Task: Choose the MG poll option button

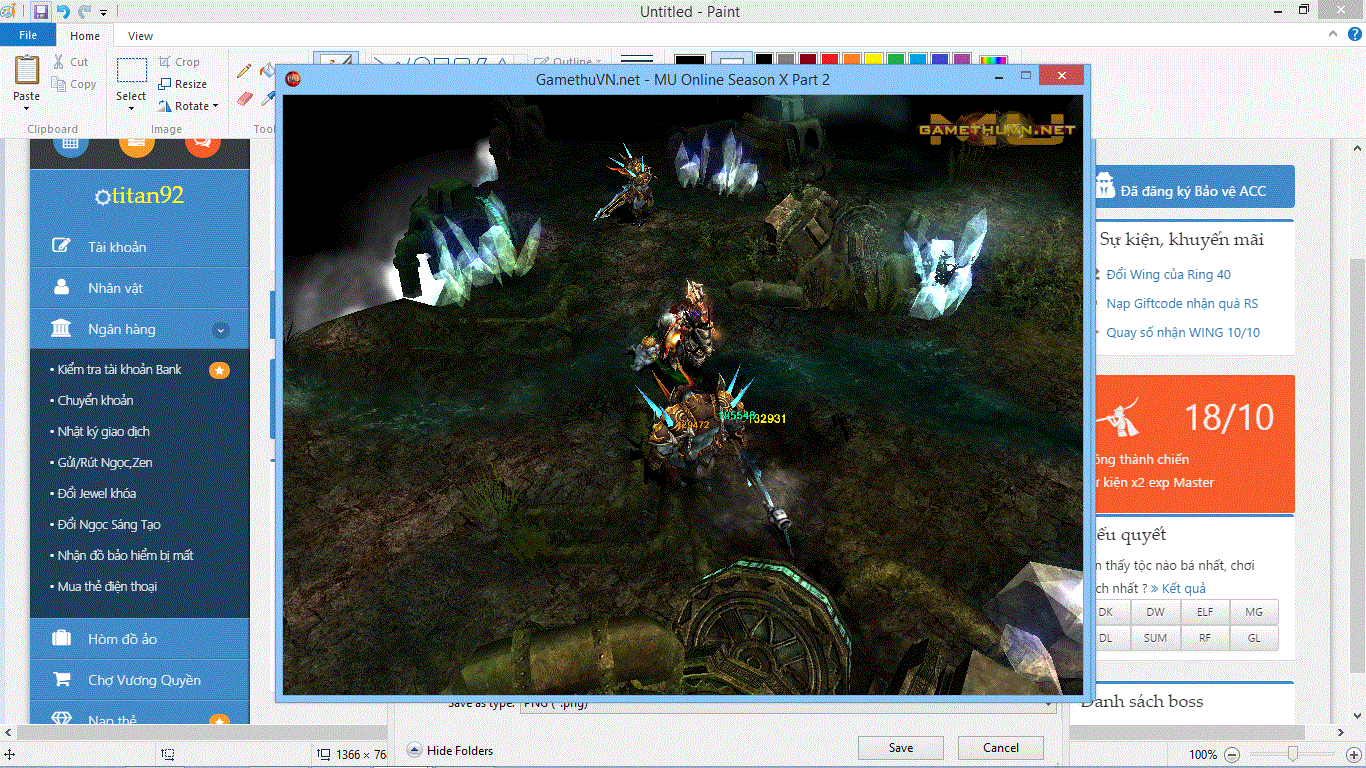Action: (1254, 612)
